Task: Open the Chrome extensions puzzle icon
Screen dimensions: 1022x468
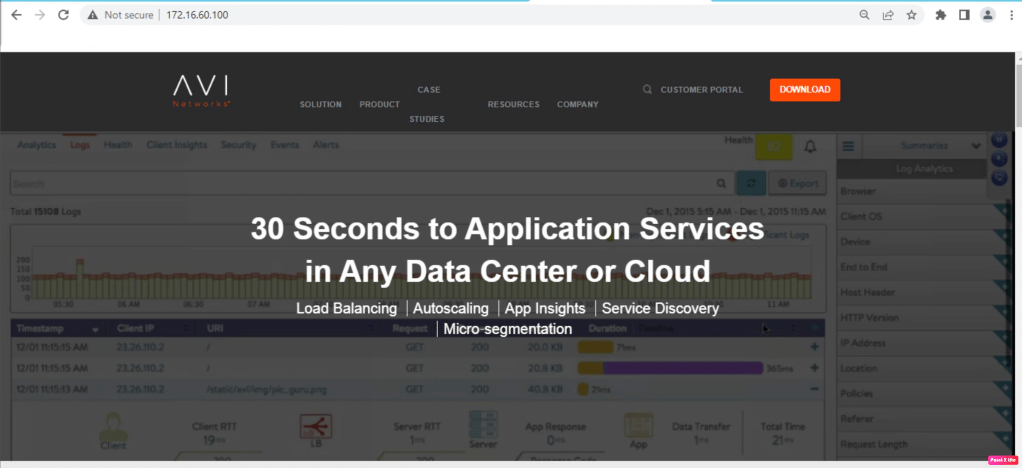Action: click(940, 15)
